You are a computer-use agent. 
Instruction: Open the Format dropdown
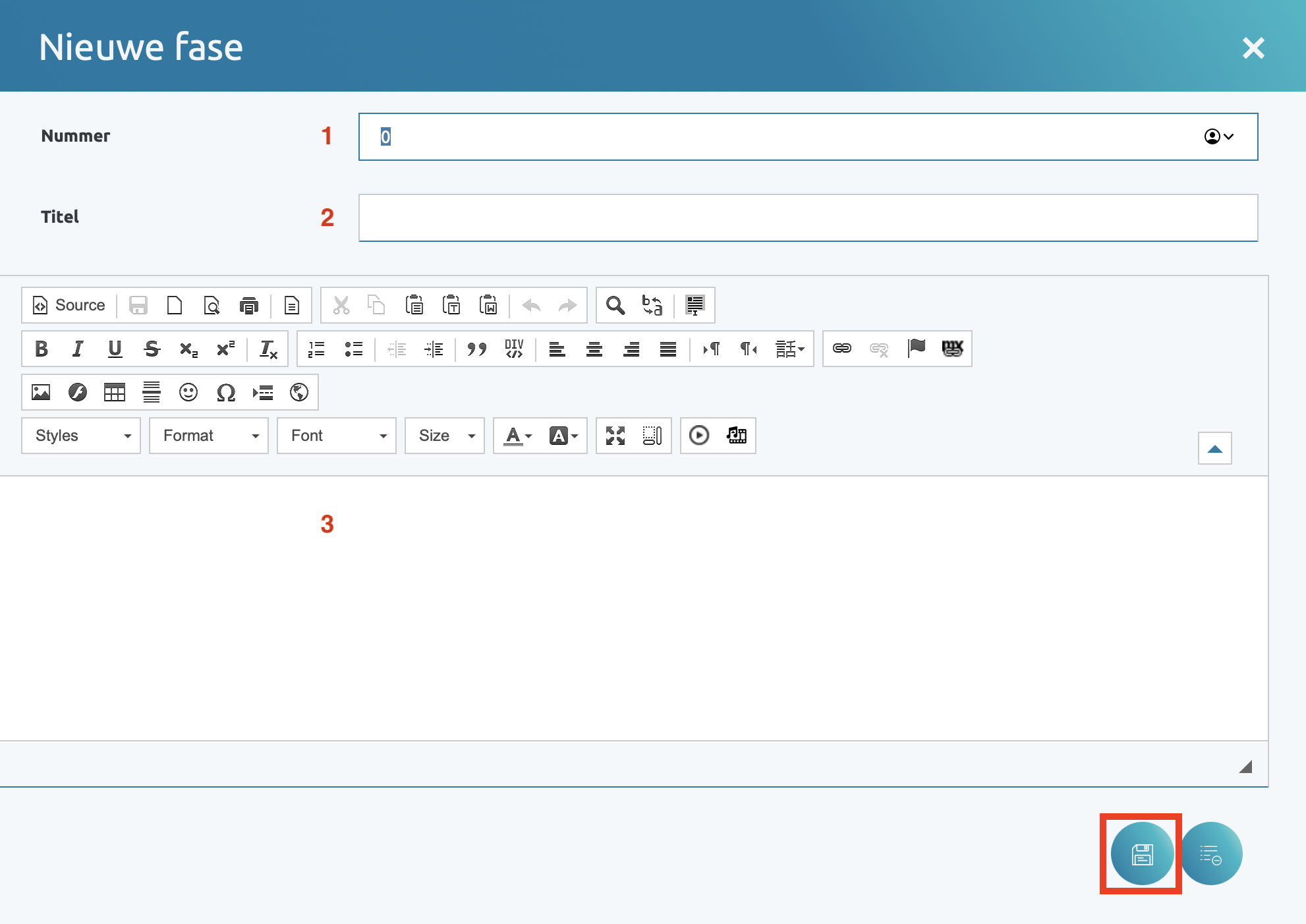tap(209, 436)
